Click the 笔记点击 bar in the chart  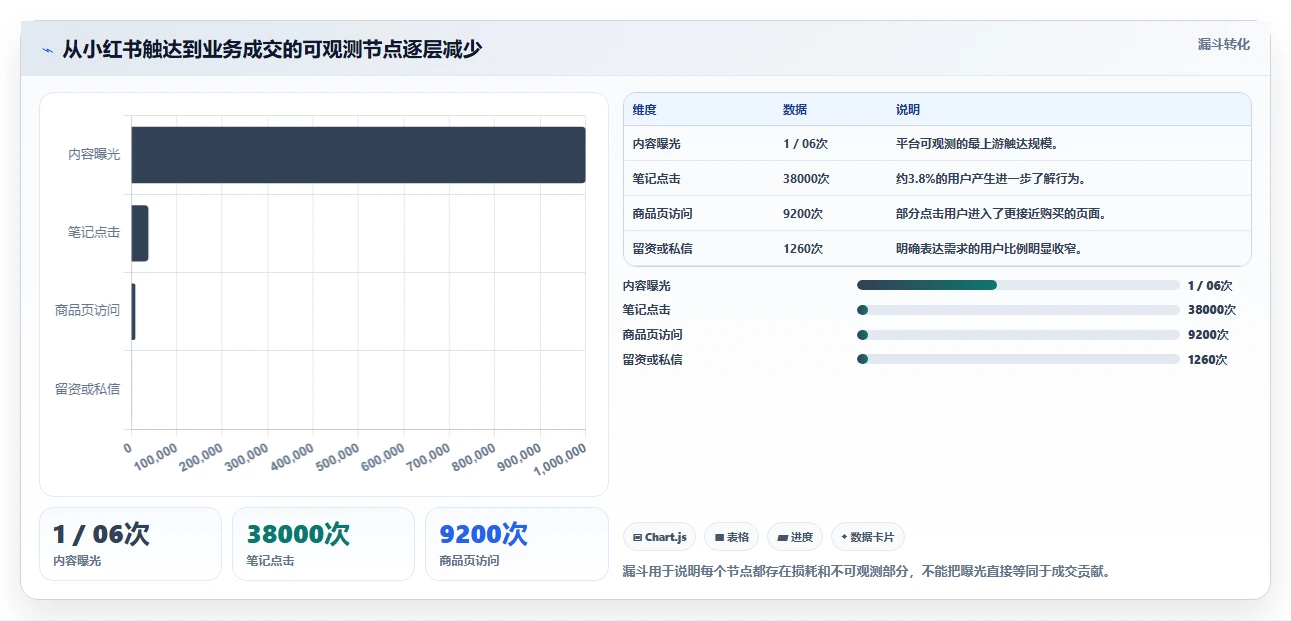[140, 233]
